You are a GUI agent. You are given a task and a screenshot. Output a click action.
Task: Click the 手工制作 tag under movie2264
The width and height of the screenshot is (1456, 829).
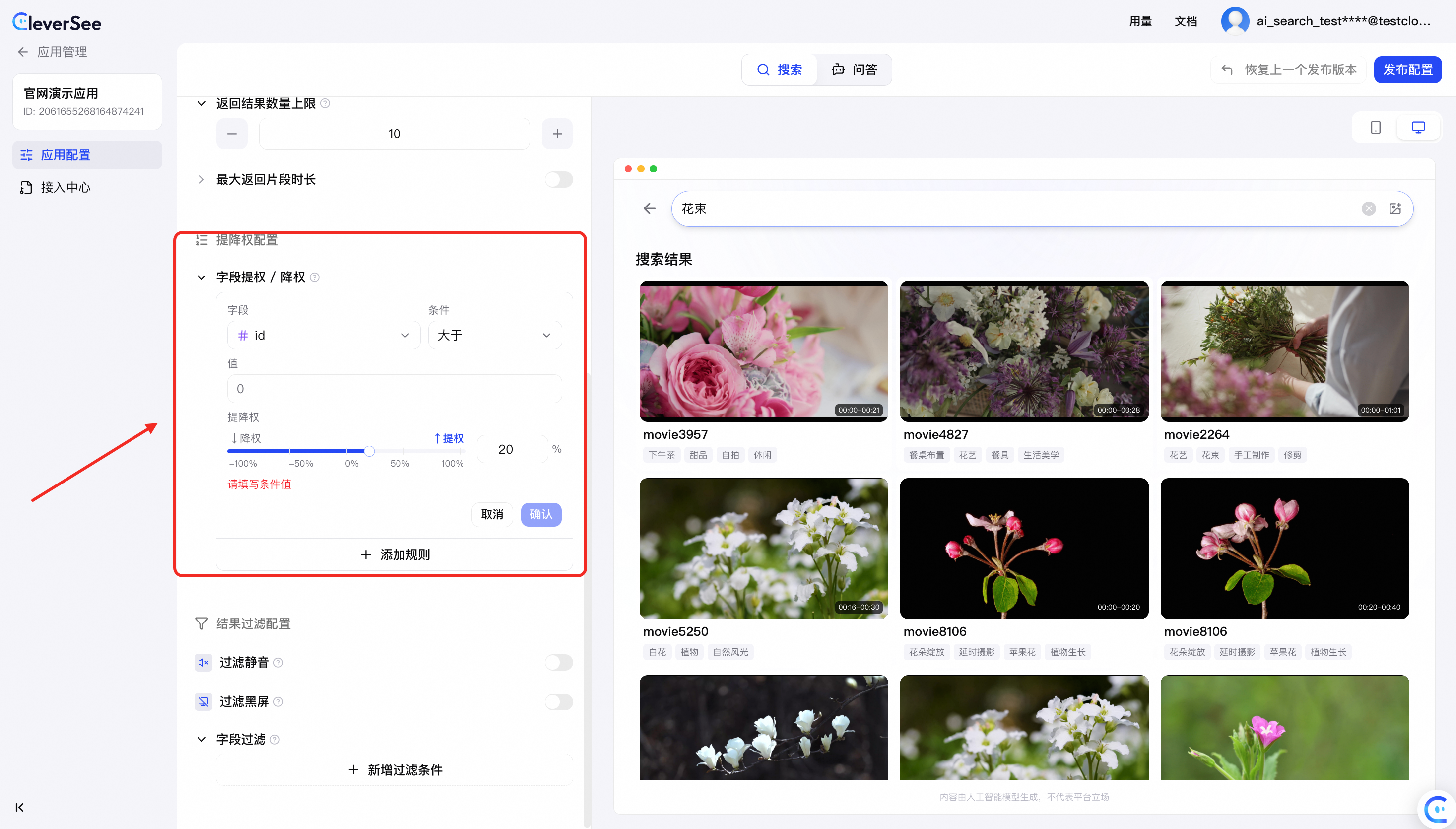click(x=1251, y=455)
